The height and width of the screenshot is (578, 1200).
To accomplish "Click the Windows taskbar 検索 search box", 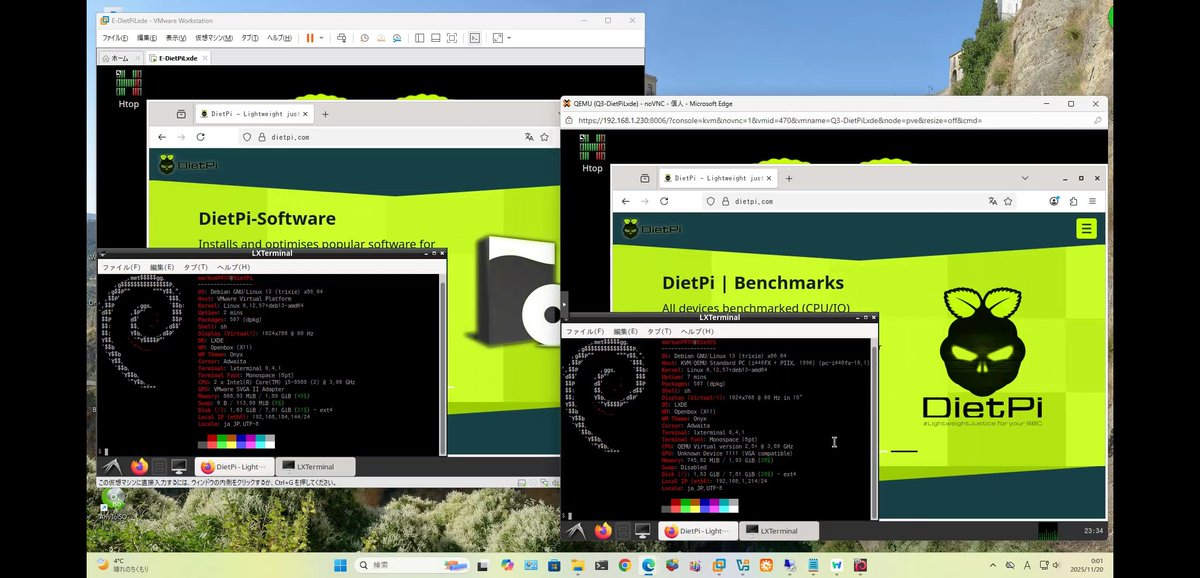I will (x=412, y=565).
